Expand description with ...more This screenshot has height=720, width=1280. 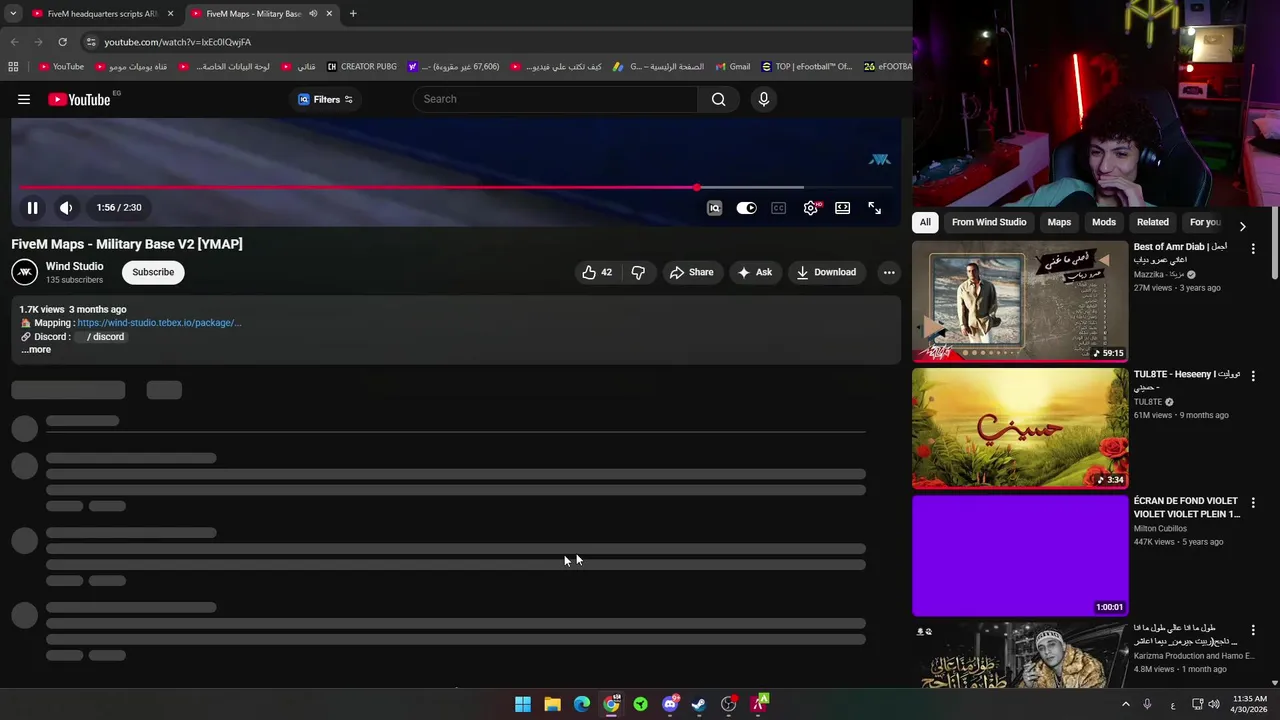pyautogui.click(x=36, y=350)
